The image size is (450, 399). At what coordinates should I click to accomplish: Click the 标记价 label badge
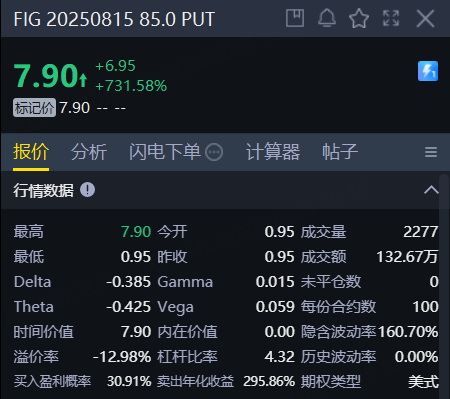click(34, 108)
